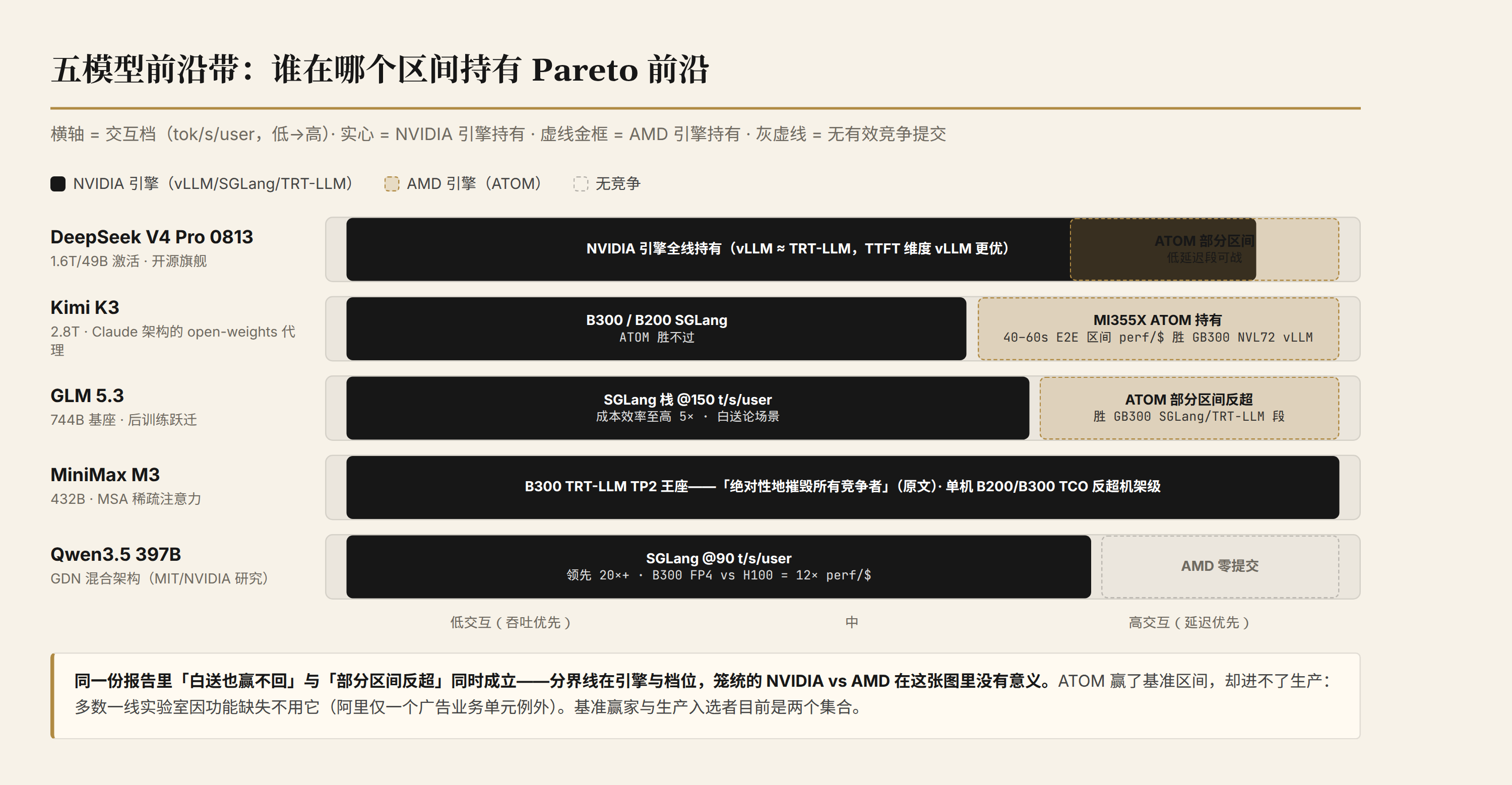Click legend label 无竞争
Image resolution: width=1512 pixels, height=785 pixels.
pos(617,183)
